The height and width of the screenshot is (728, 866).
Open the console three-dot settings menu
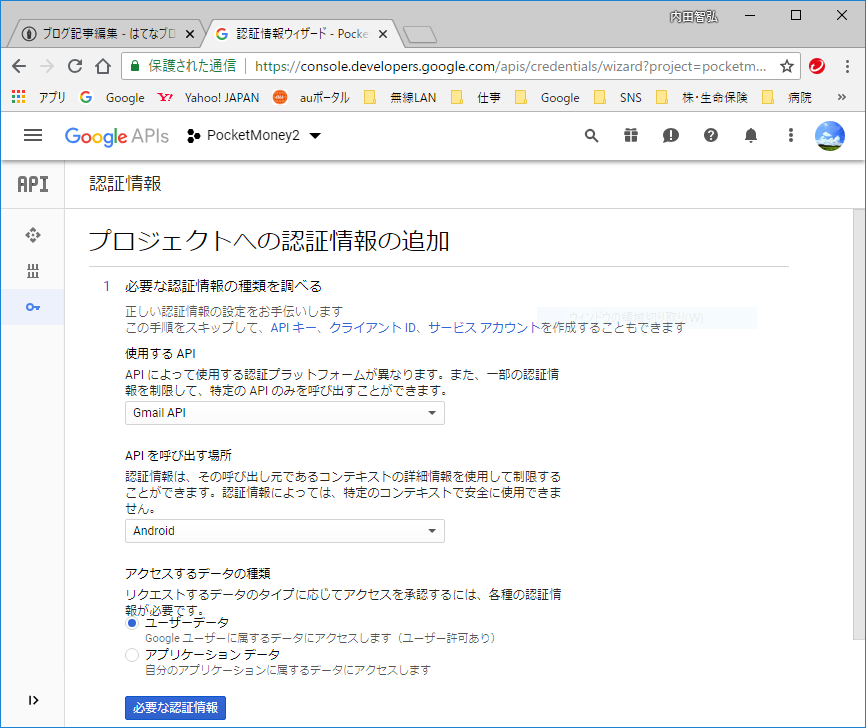pyautogui.click(x=790, y=135)
